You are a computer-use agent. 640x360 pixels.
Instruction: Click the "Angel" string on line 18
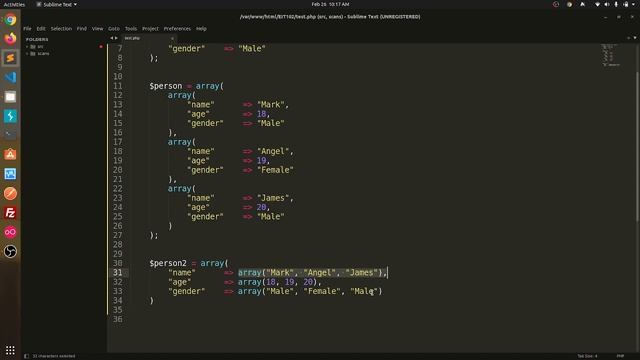pyautogui.click(x=273, y=151)
